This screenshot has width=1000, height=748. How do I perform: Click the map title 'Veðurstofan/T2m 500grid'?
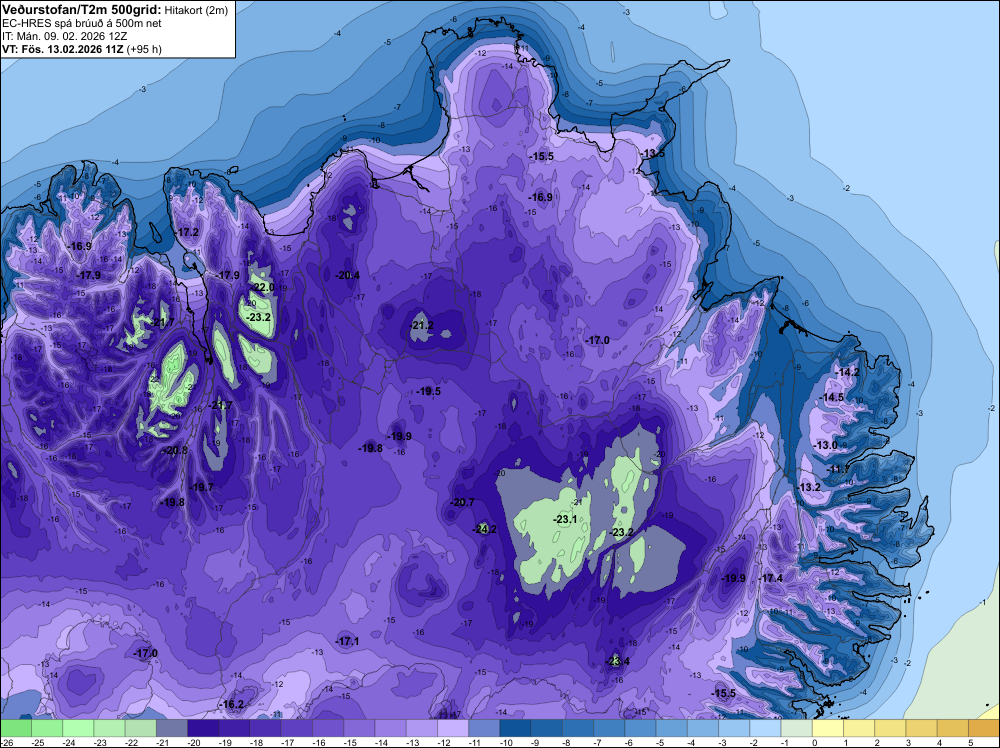pyautogui.click(x=82, y=10)
